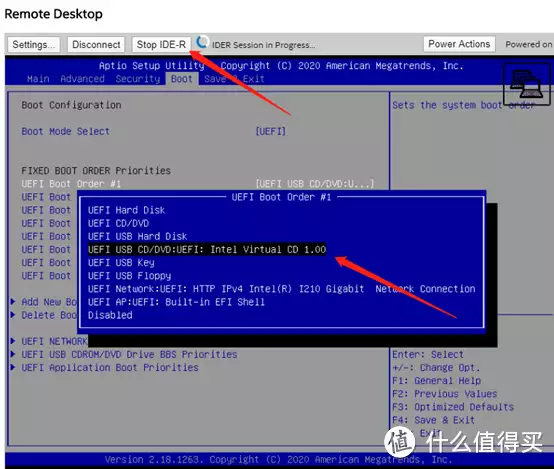This screenshot has height=469, width=554.
Task: Select Built-in EFI Shell option
Action: [x=176, y=302]
